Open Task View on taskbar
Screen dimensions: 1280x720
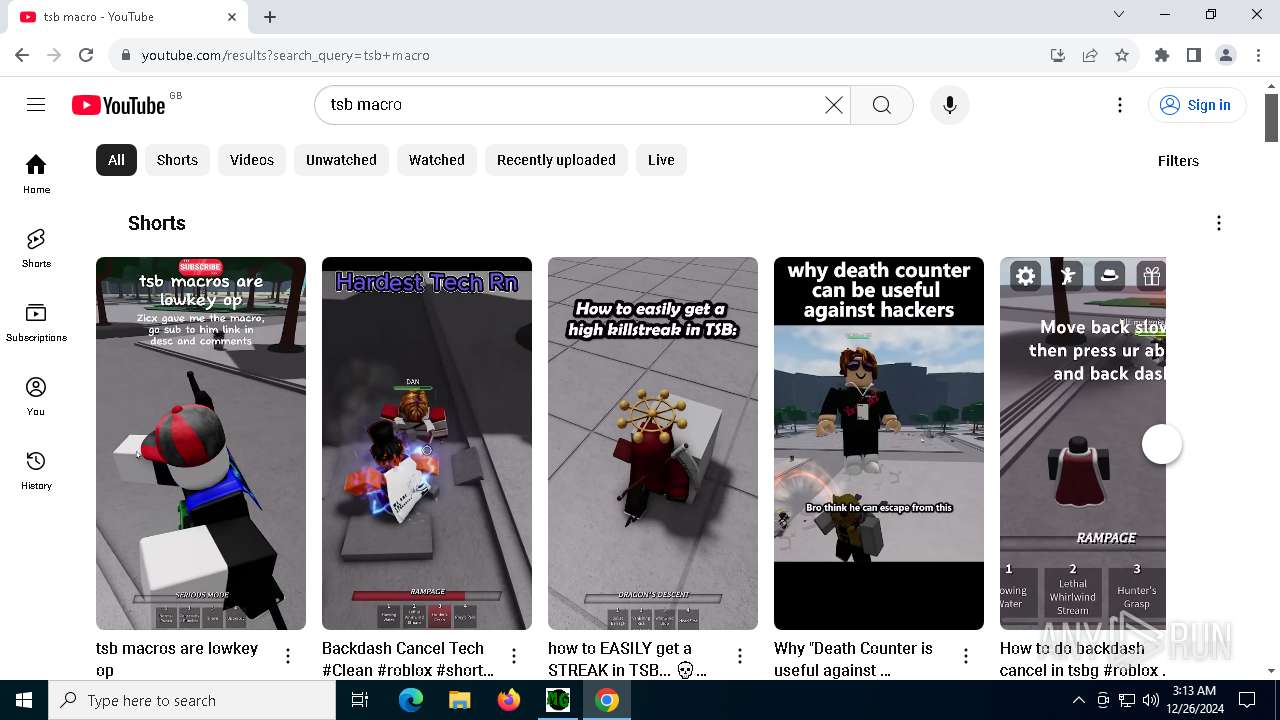[360, 700]
